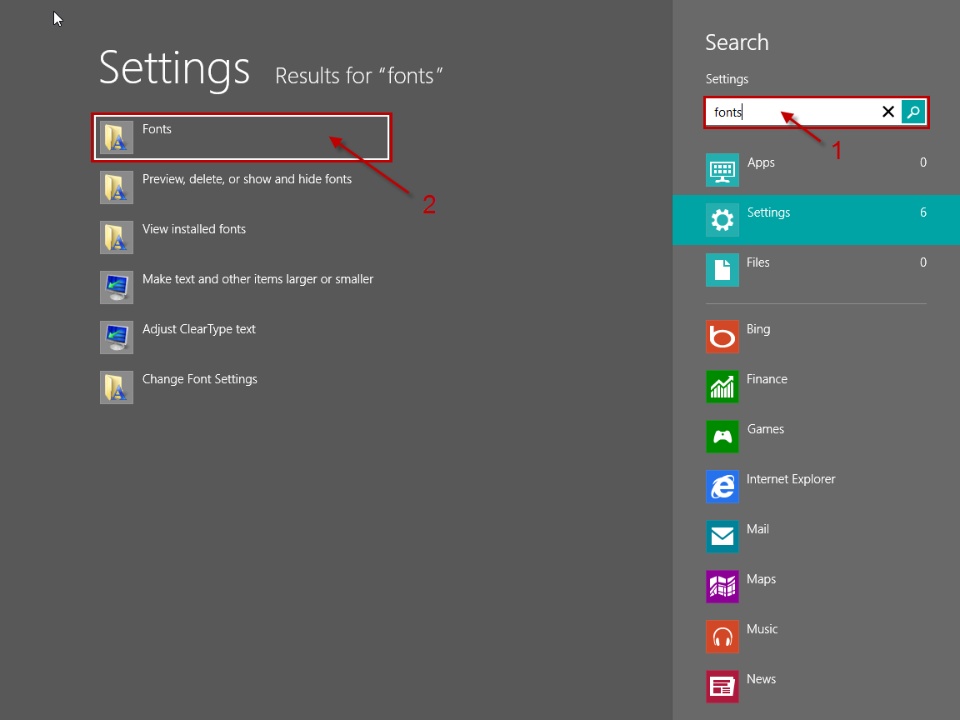Image resolution: width=960 pixels, height=720 pixels.
Task: Search fonts in Maps label
Action: point(761,579)
